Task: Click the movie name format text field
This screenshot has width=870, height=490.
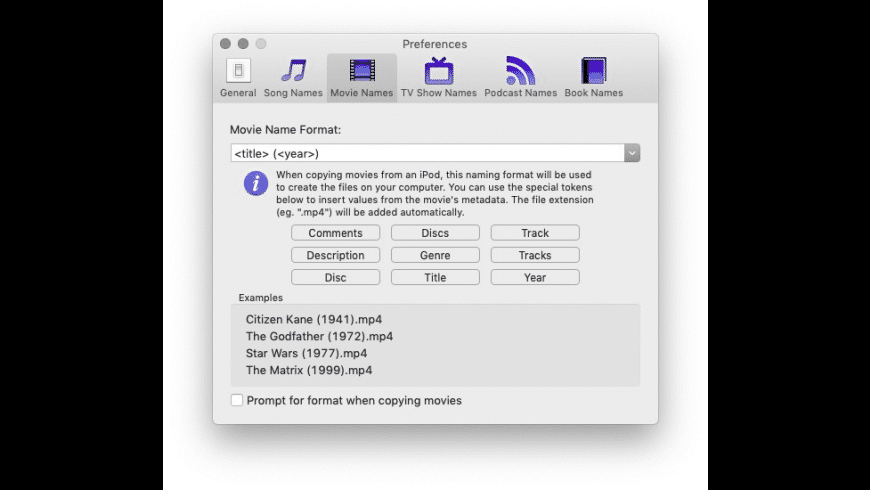Action: [427, 153]
